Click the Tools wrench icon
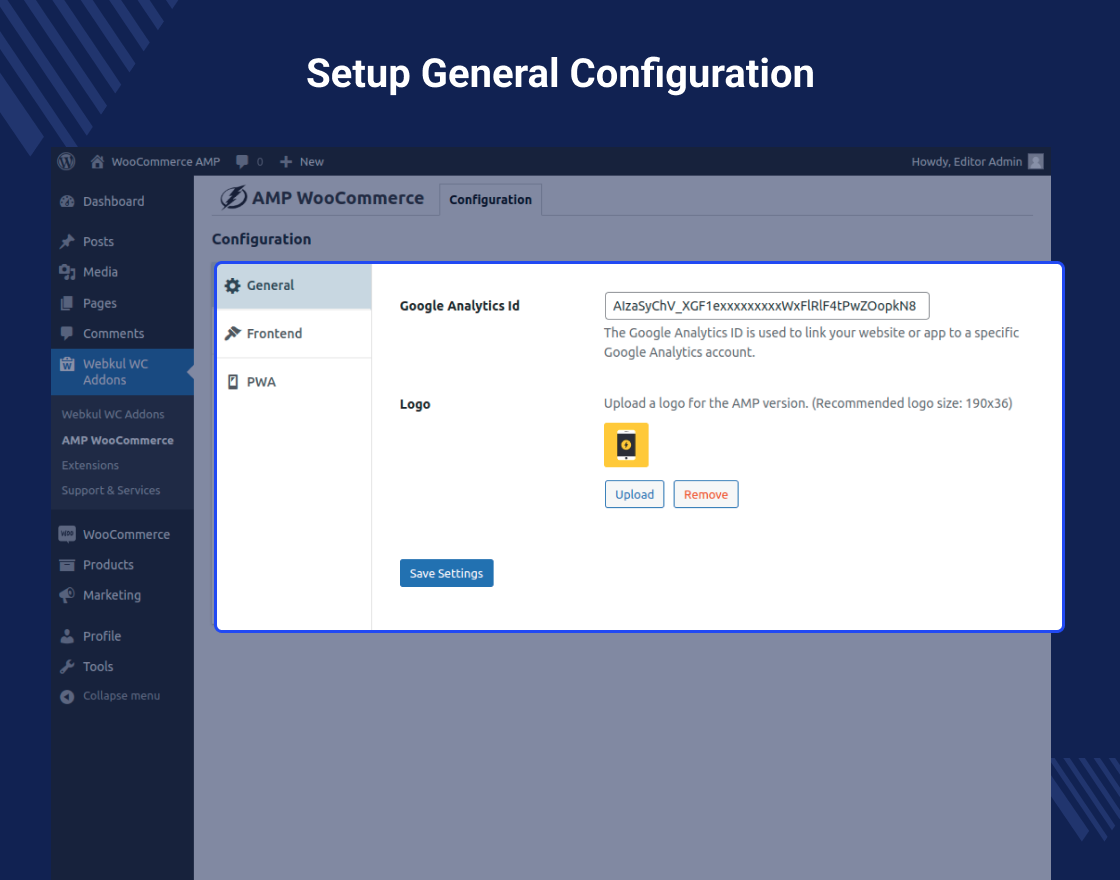The image size is (1120, 880). (67, 667)
